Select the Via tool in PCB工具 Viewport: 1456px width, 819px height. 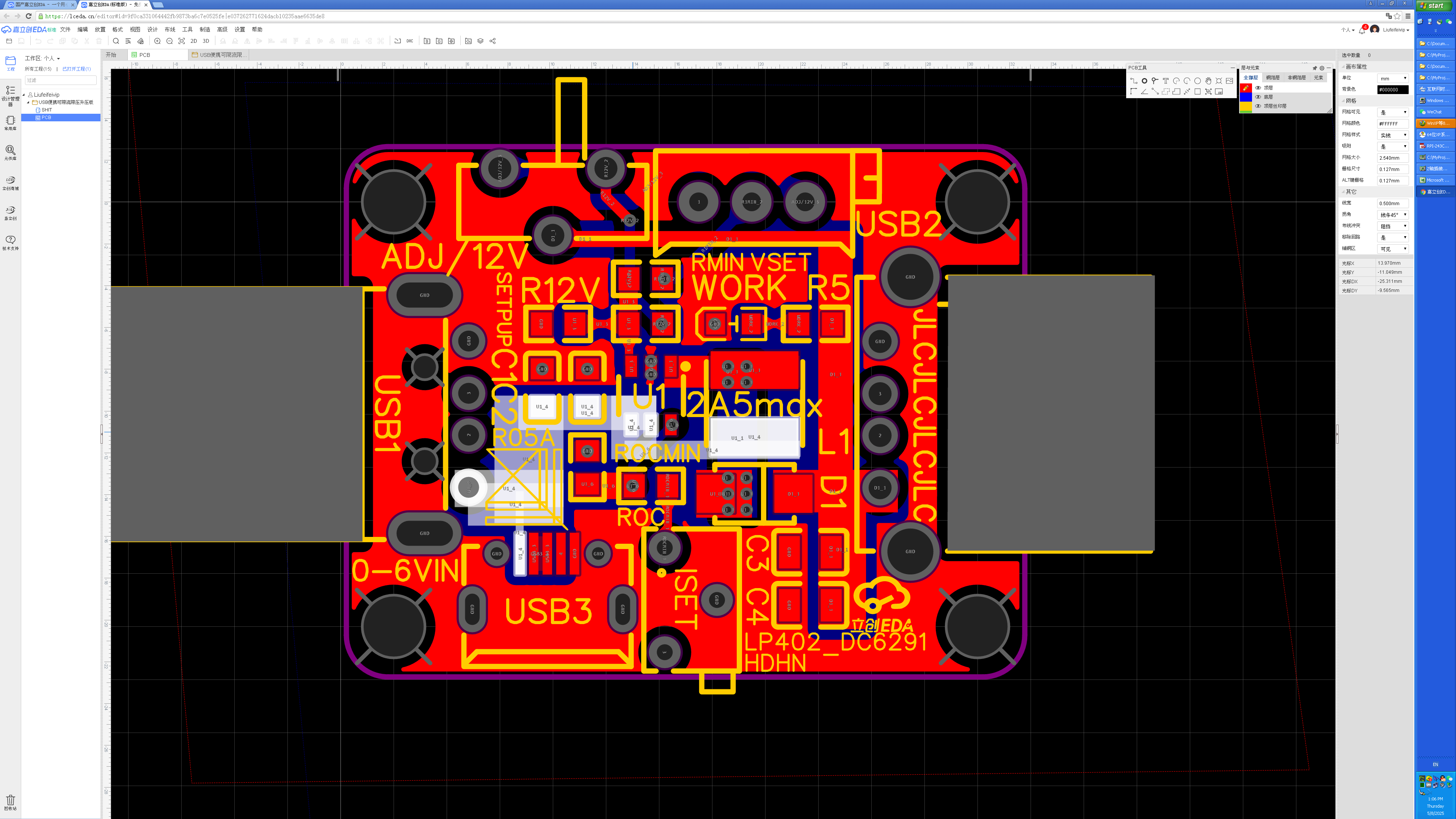pyautogui.click(x=1155, y=81)
